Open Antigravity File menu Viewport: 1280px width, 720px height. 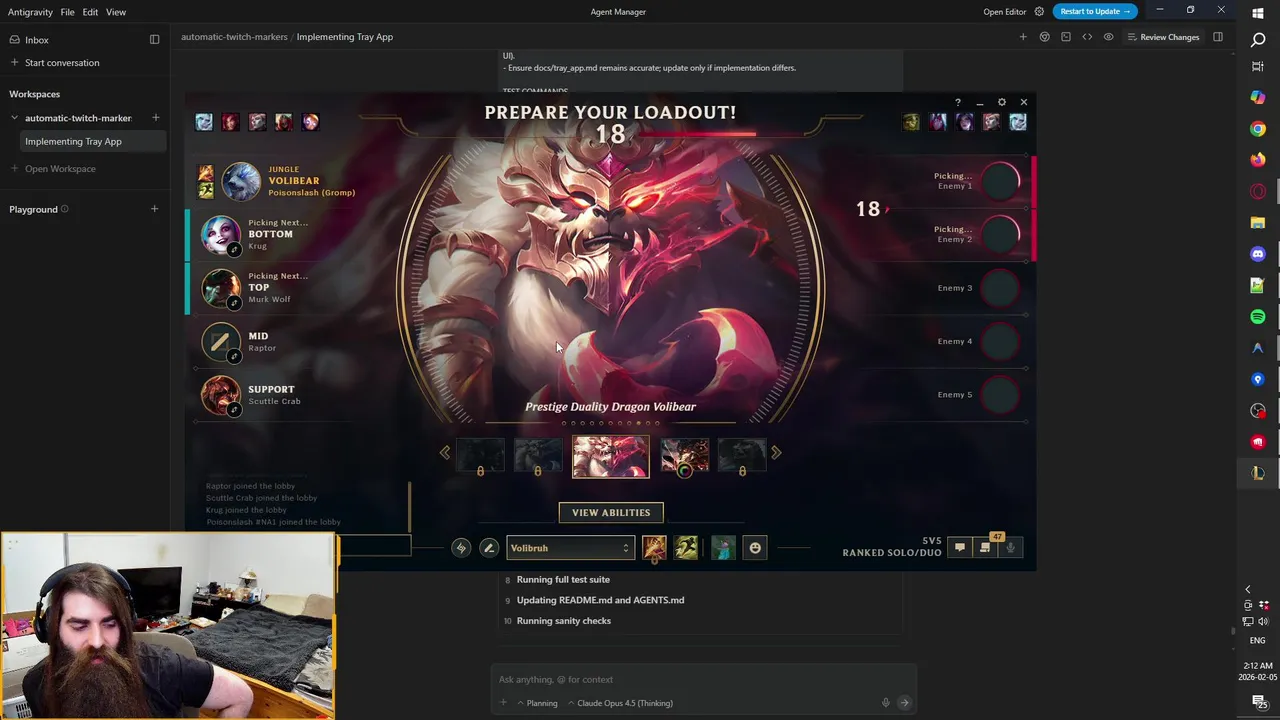pyautogui.click(x=67, y=12)
